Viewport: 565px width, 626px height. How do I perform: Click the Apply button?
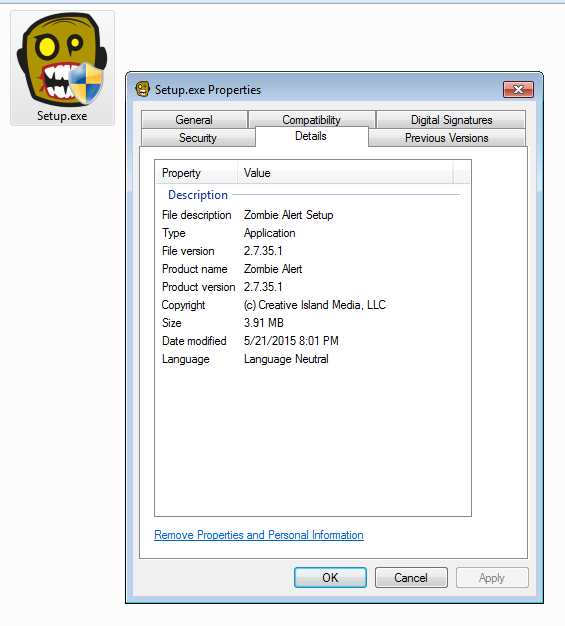(x=492, y=577)
